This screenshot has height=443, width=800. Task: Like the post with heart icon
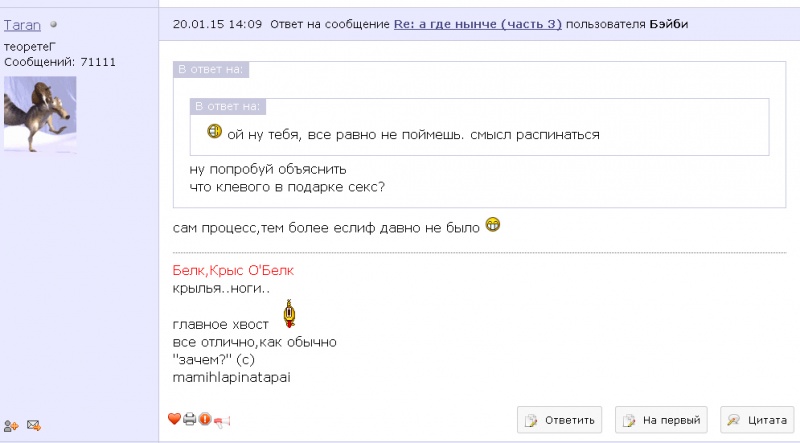point(174,419)
